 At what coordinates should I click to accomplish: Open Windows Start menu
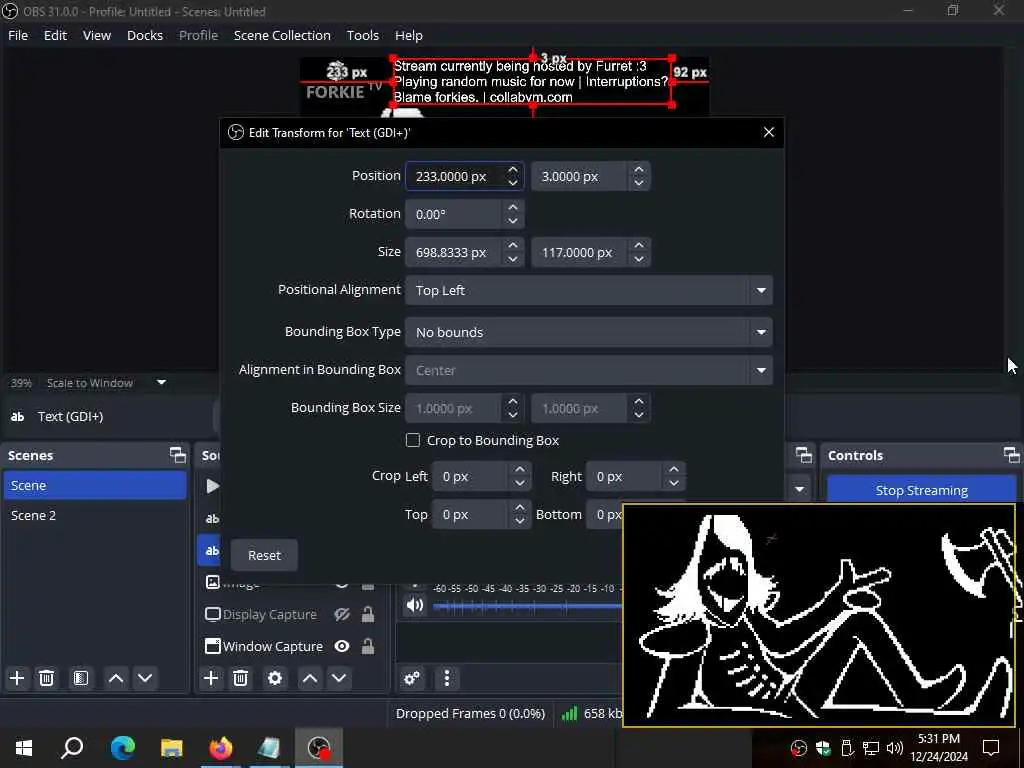[x=24, y=747]
